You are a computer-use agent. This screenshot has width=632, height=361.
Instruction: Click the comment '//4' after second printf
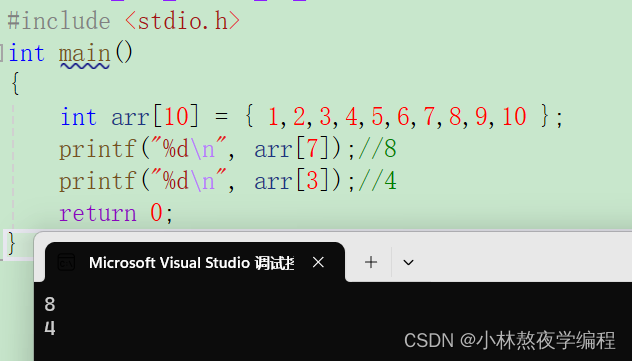click(x=378, y=181)
